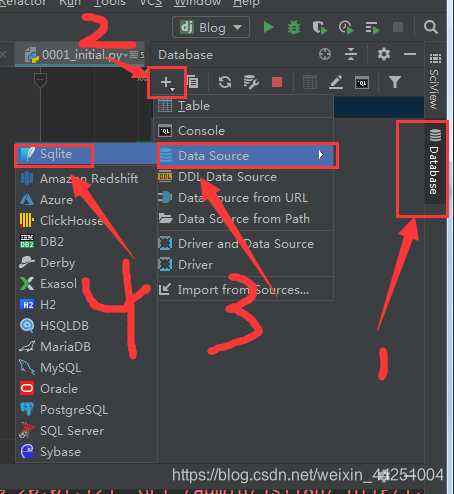This screenshot has width=454, height=494.
Task: Click the Profile run icon
Action: click(x=346, y=28)
